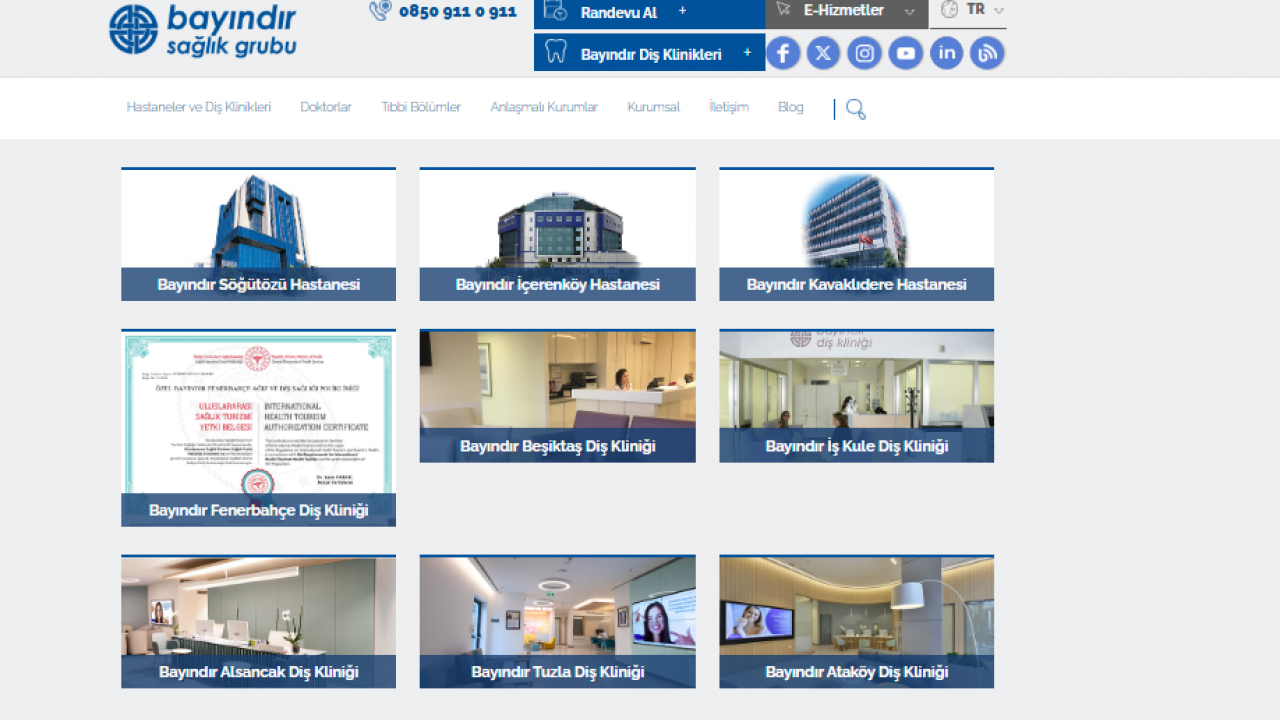Click the blog feed icon
This screenshot has width=1280, height=720.
[987, 53]
